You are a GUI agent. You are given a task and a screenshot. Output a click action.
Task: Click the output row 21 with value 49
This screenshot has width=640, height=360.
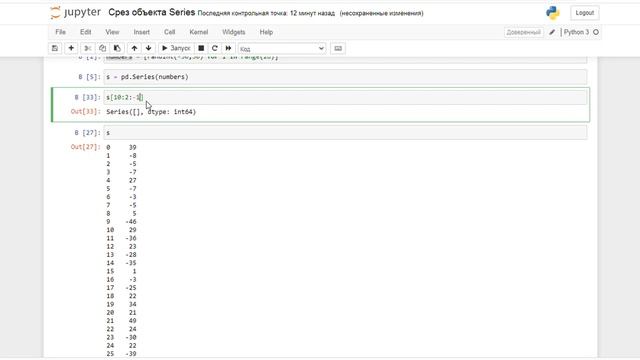[121, 321]
